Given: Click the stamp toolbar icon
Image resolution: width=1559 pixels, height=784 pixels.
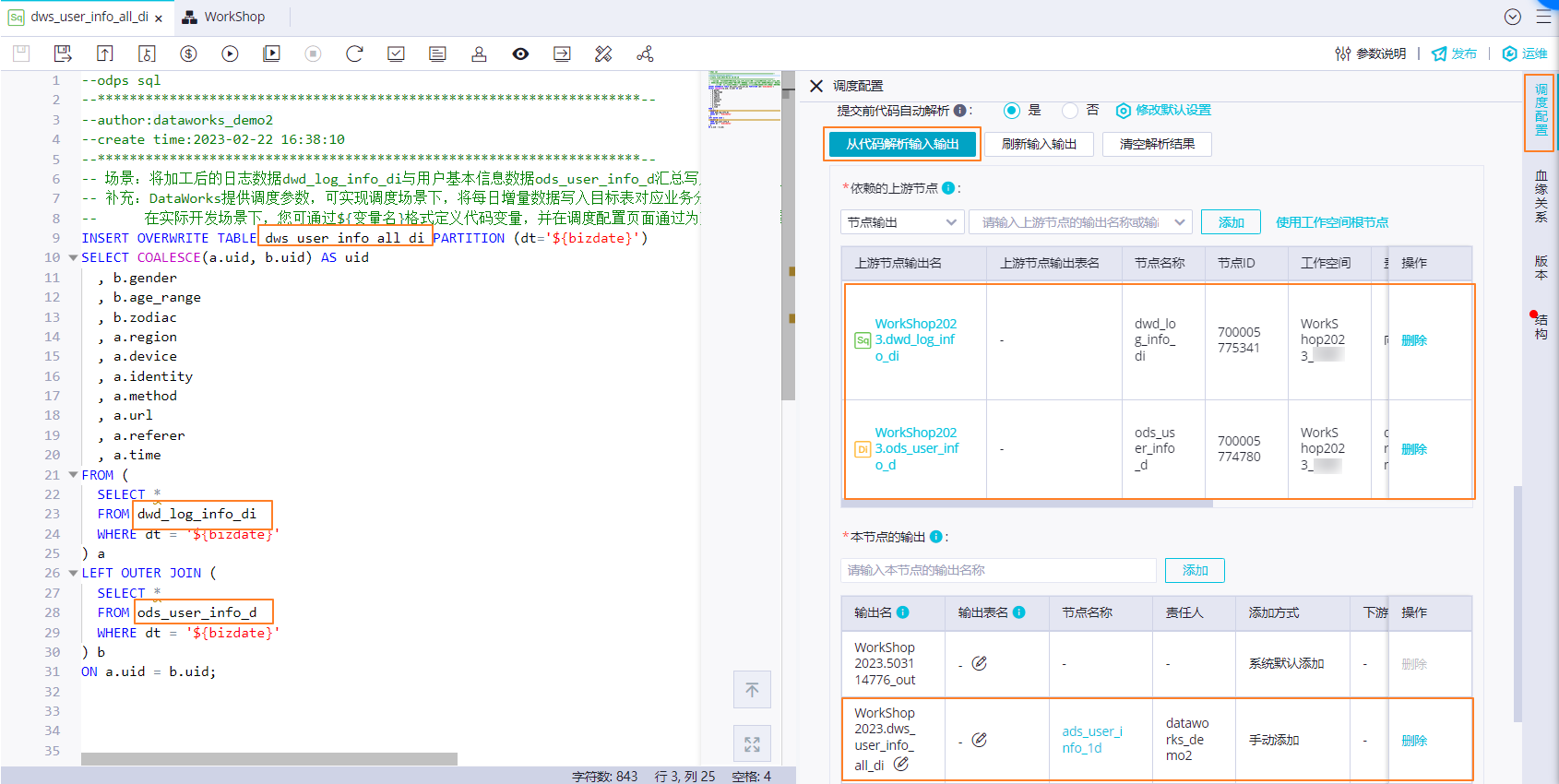Looking at the screenshot, I should (x=479, y=53).
